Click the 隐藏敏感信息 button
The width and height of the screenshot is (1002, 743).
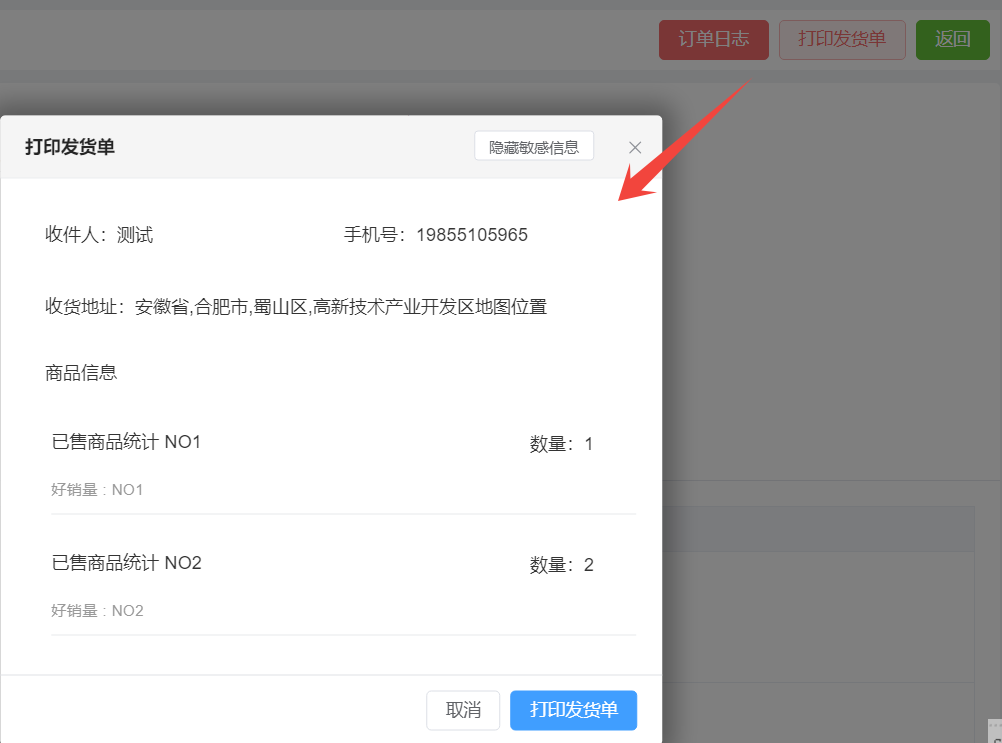[534, 146]
